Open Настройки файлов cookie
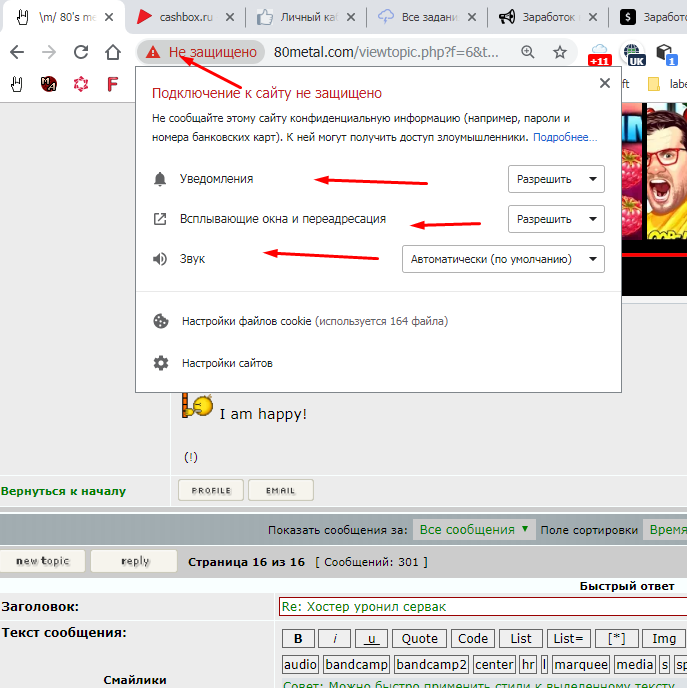This screenshot has width=687, height=688. [x=315, y=321]
